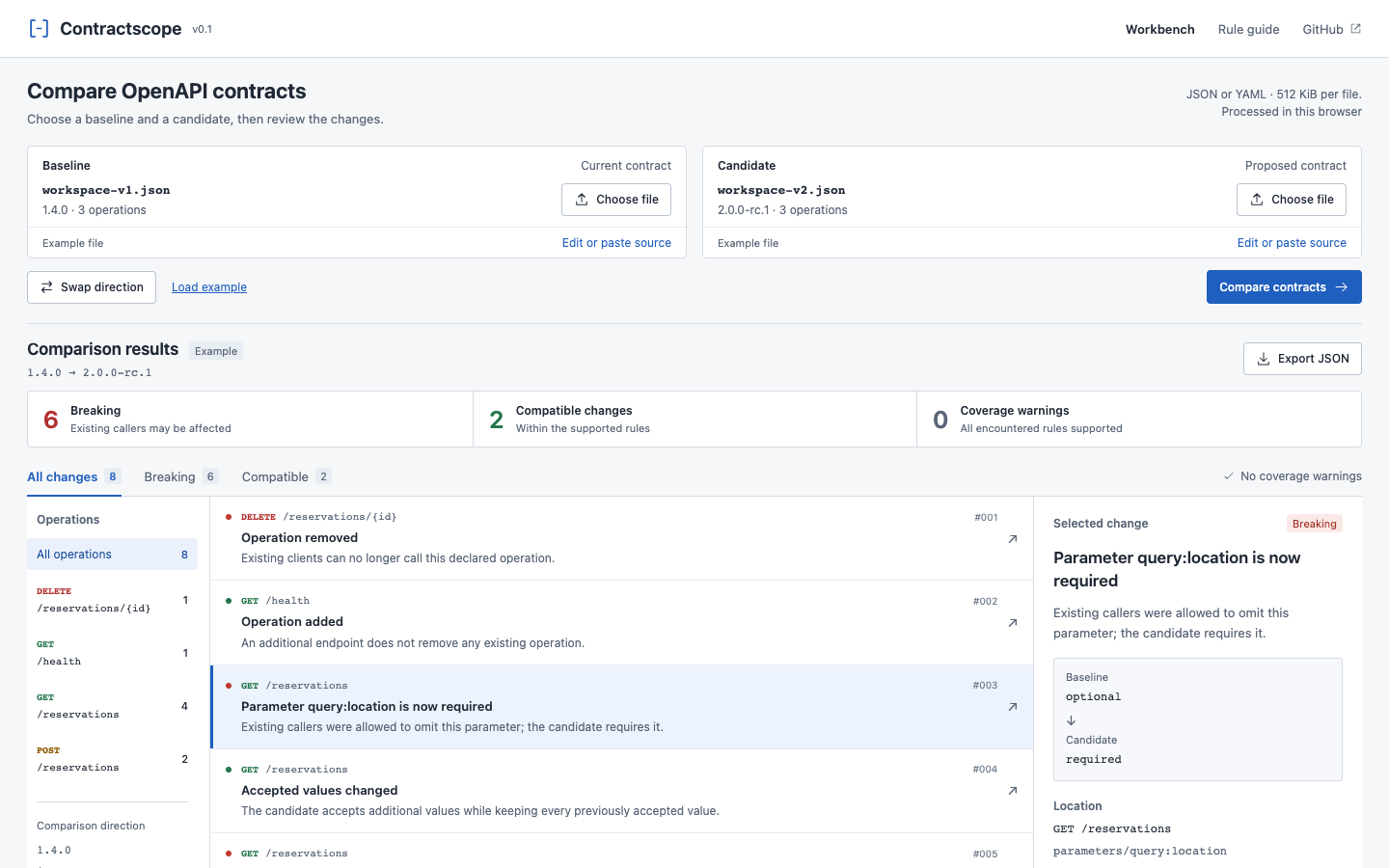Switch to the Breaking tab

coord(181,476)
